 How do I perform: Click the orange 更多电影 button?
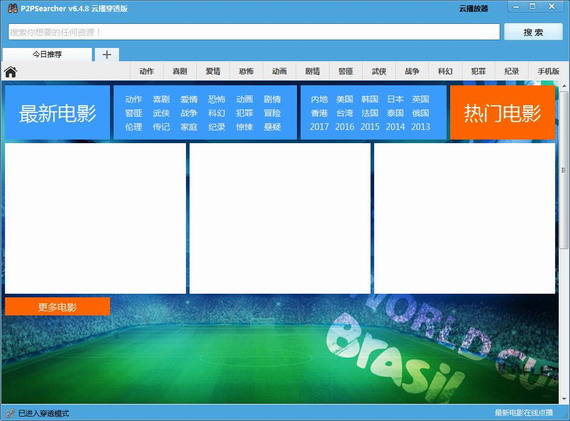pos(57,307)
